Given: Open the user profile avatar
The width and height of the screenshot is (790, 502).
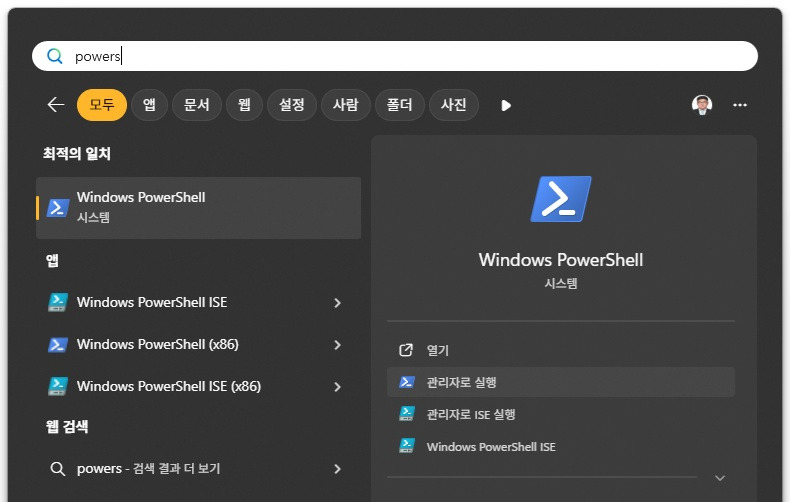Looking at the screenshot, I should pos(702,105).
